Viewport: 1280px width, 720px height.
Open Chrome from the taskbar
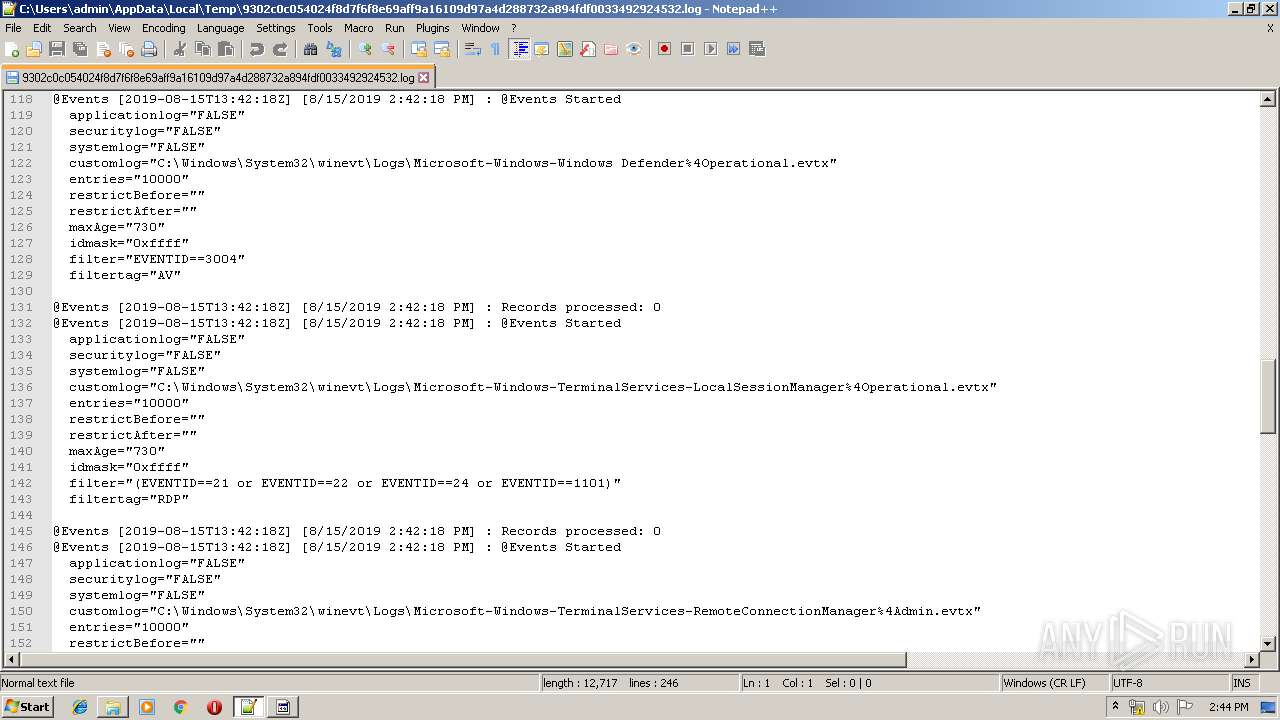click(181, 707)
